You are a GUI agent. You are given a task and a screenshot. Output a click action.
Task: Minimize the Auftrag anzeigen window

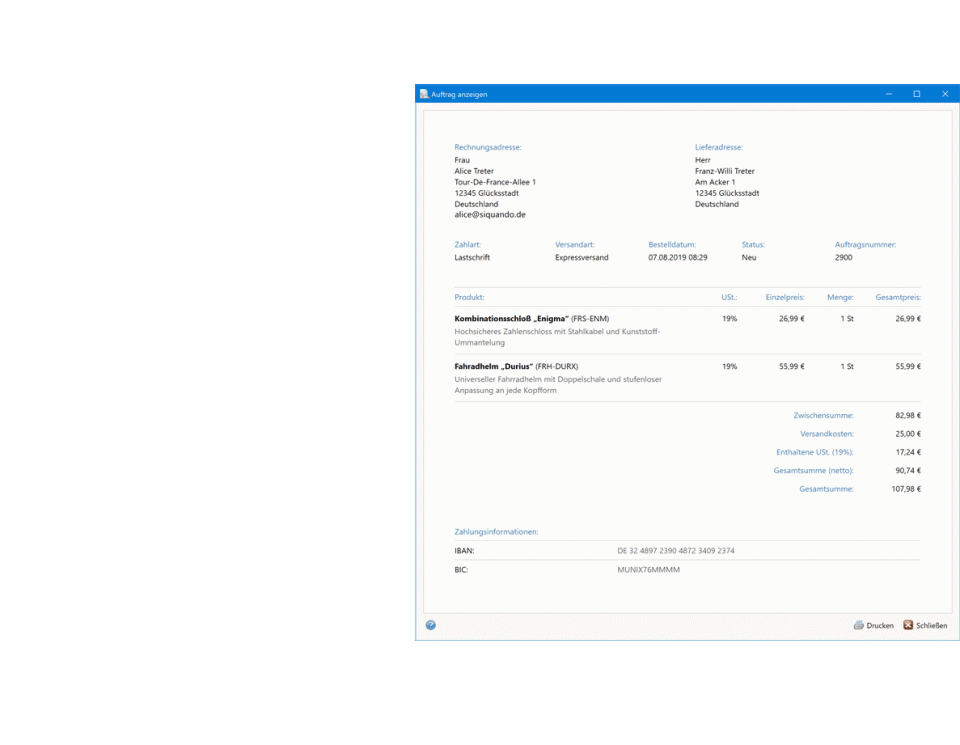[x=888, y=94]
